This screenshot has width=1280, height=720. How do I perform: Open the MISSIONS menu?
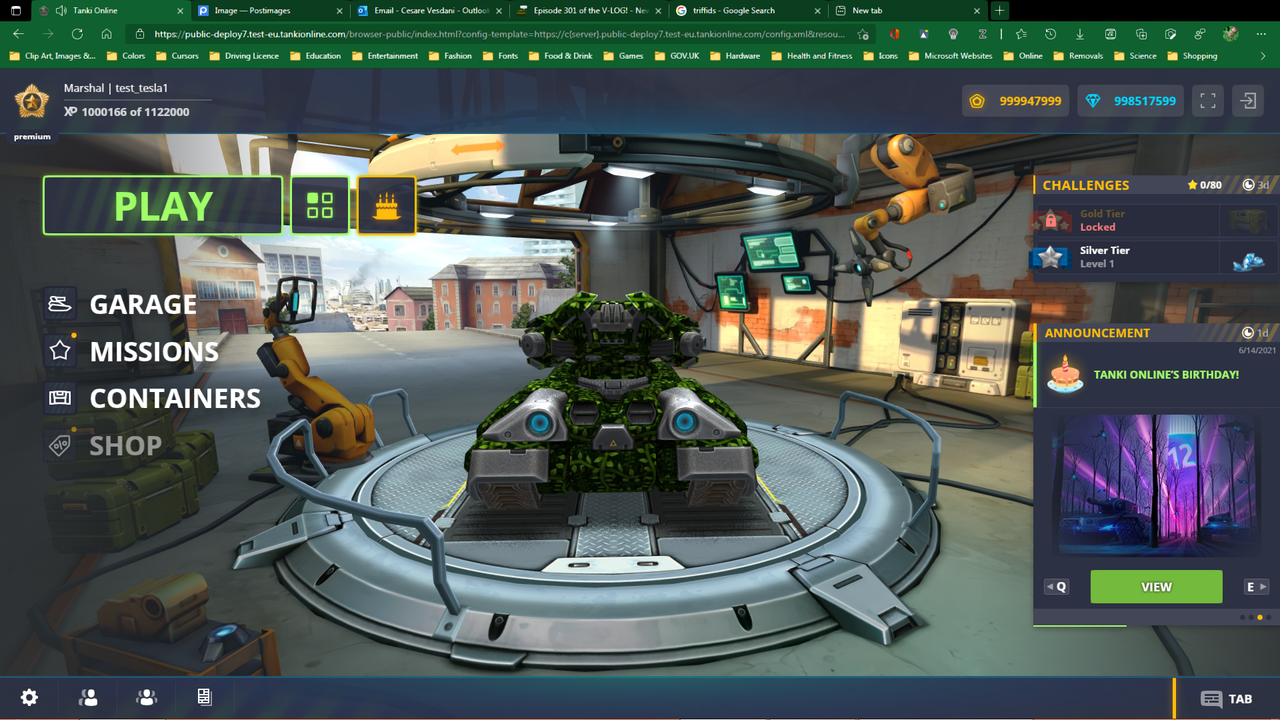[x=154, y=351]
